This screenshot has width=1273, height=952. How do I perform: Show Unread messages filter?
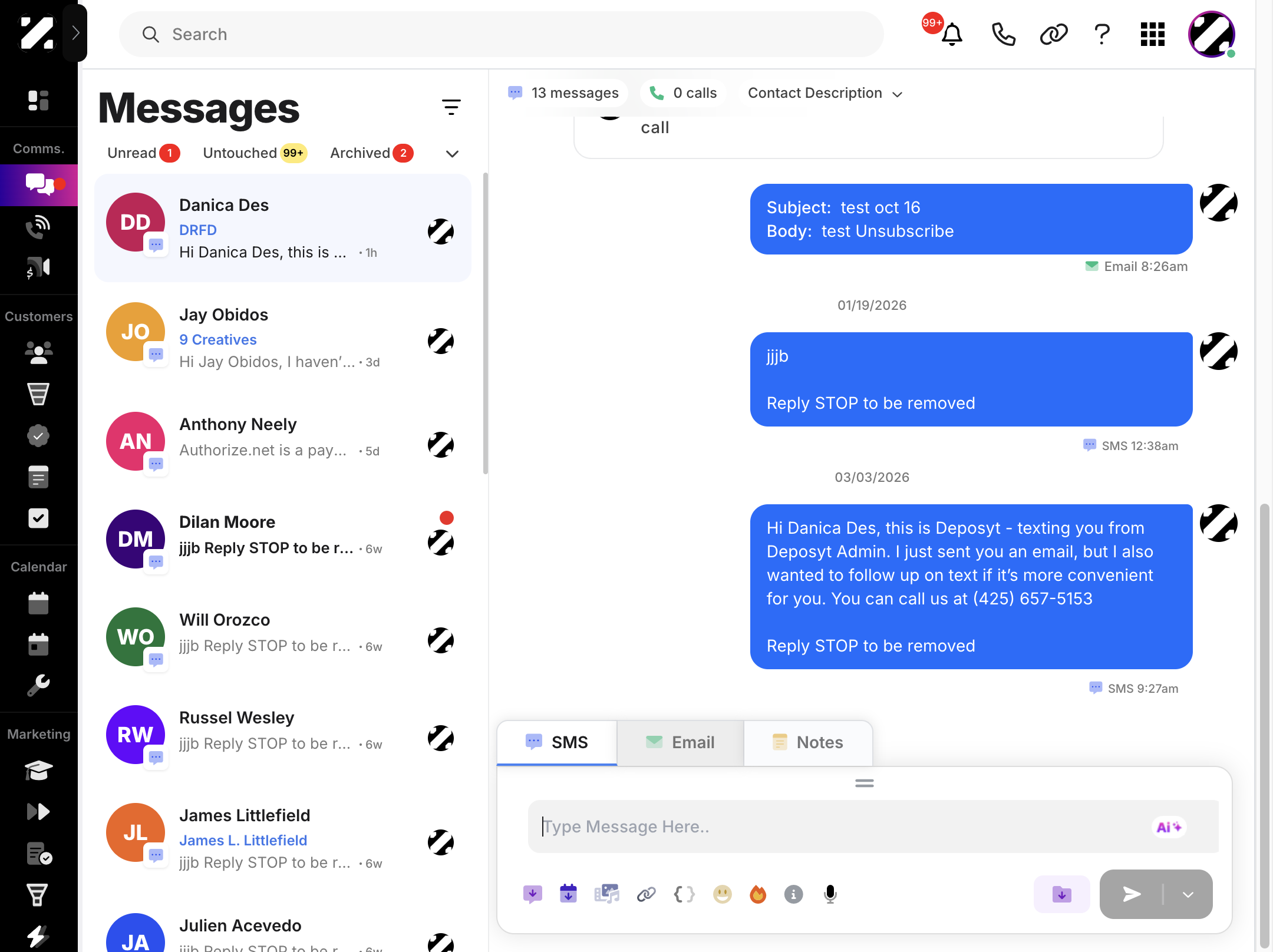(x=143, y=153)
